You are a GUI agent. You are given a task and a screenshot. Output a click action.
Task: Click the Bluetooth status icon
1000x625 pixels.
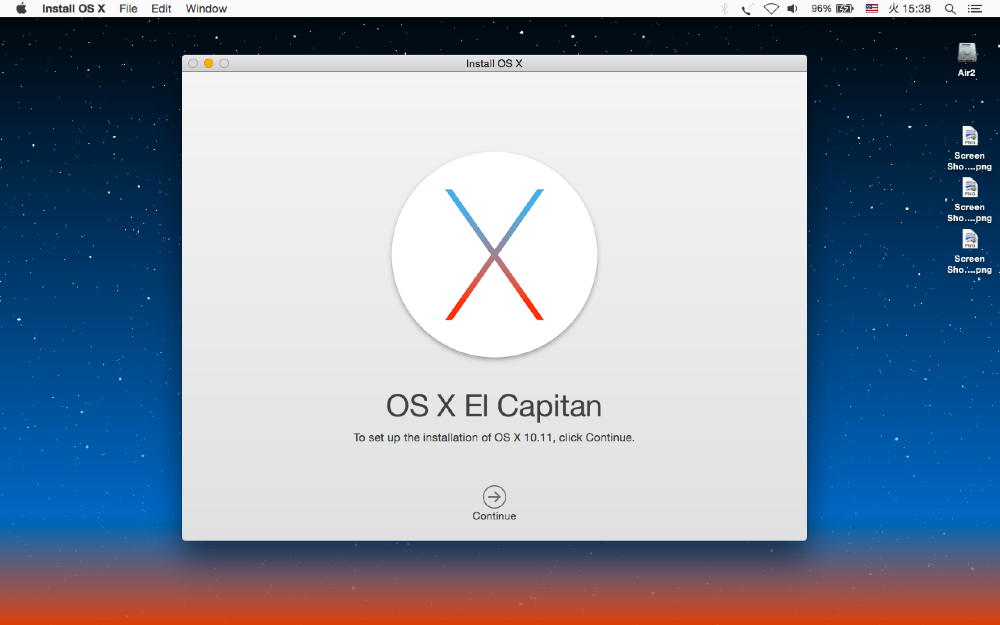724,8
